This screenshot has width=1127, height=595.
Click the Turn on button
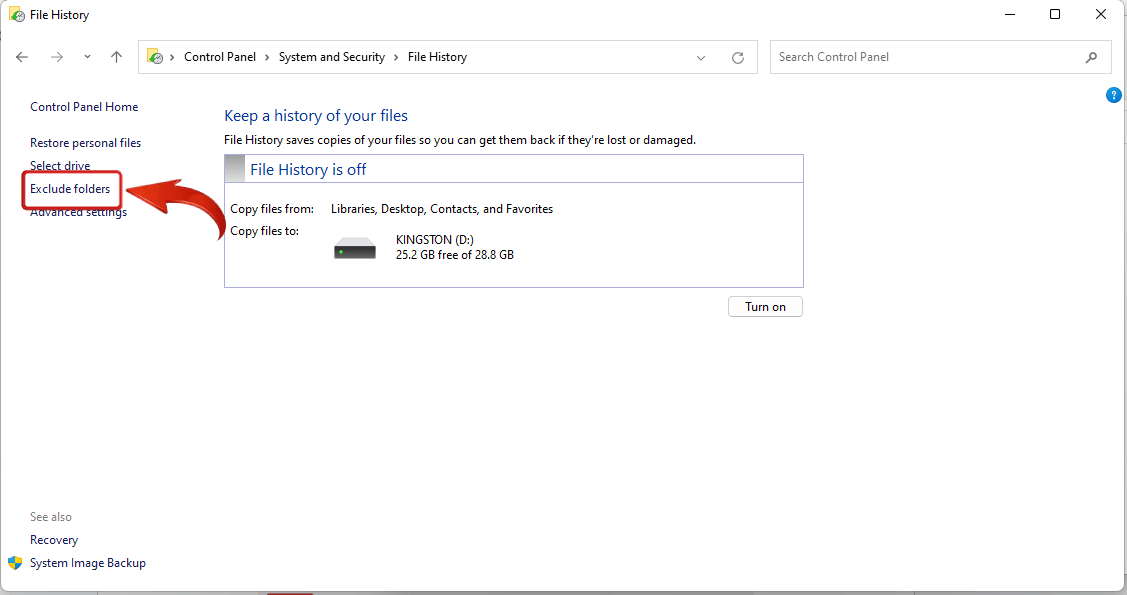point(765,306)
